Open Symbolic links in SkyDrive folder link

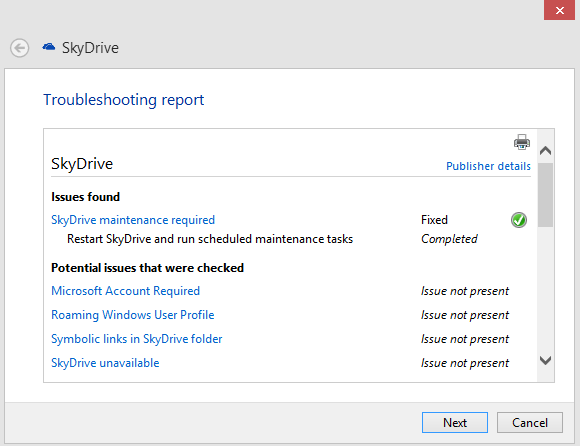[x=136, y=339]
